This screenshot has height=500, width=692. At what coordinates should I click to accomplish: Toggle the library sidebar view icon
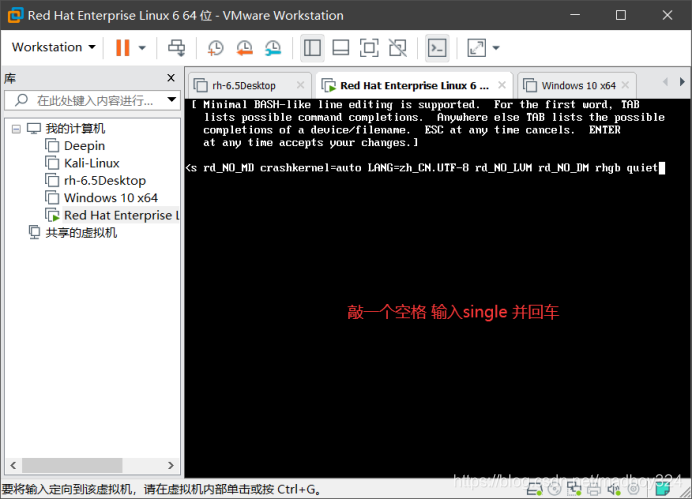coord(312,48)
